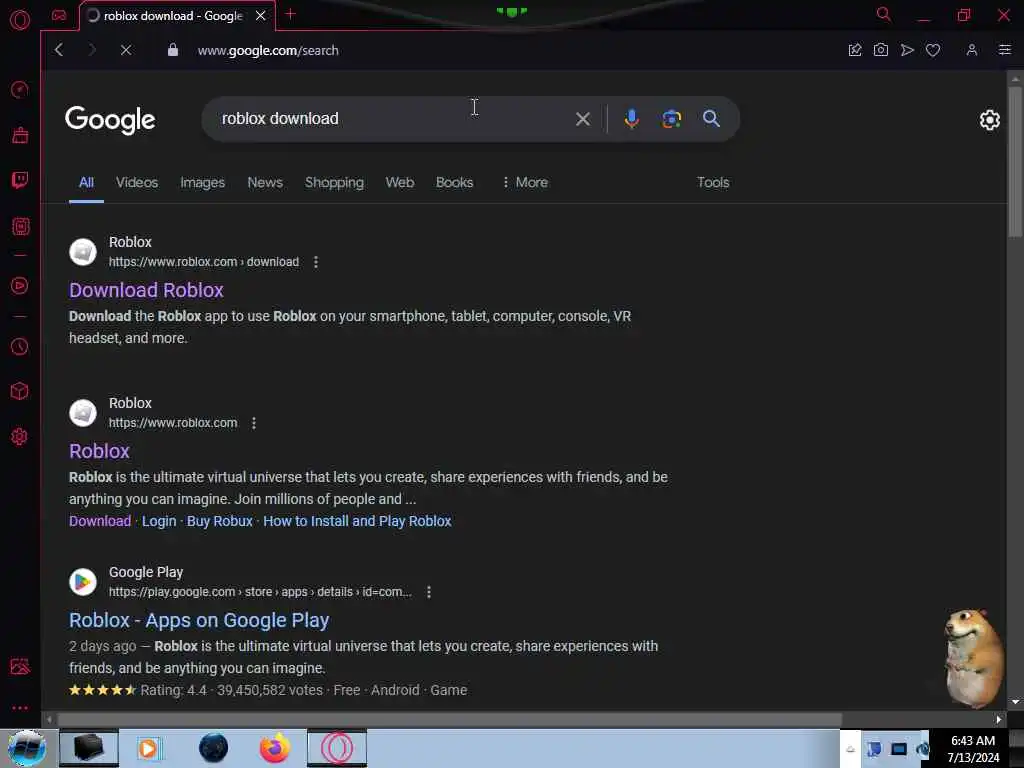Screen dimensions: 1024x768
Task: Open the Player icon in sidebar
Action: click(x=20, y=286)
